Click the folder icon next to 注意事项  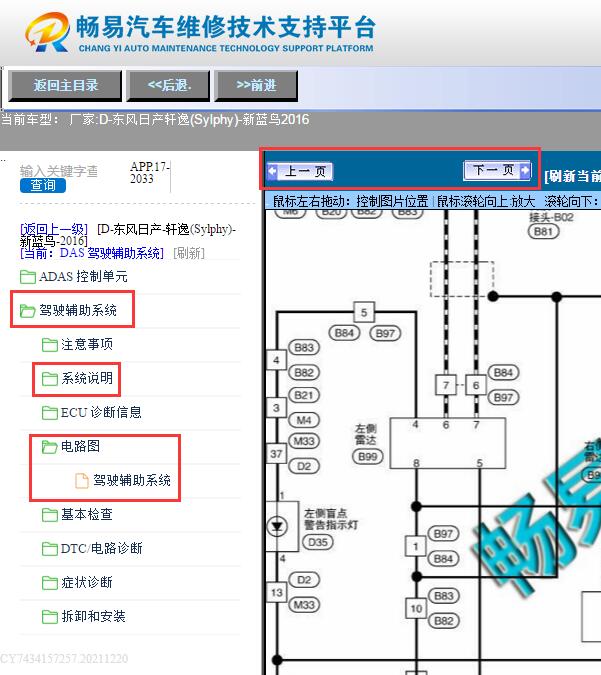[x=50, y=345]
